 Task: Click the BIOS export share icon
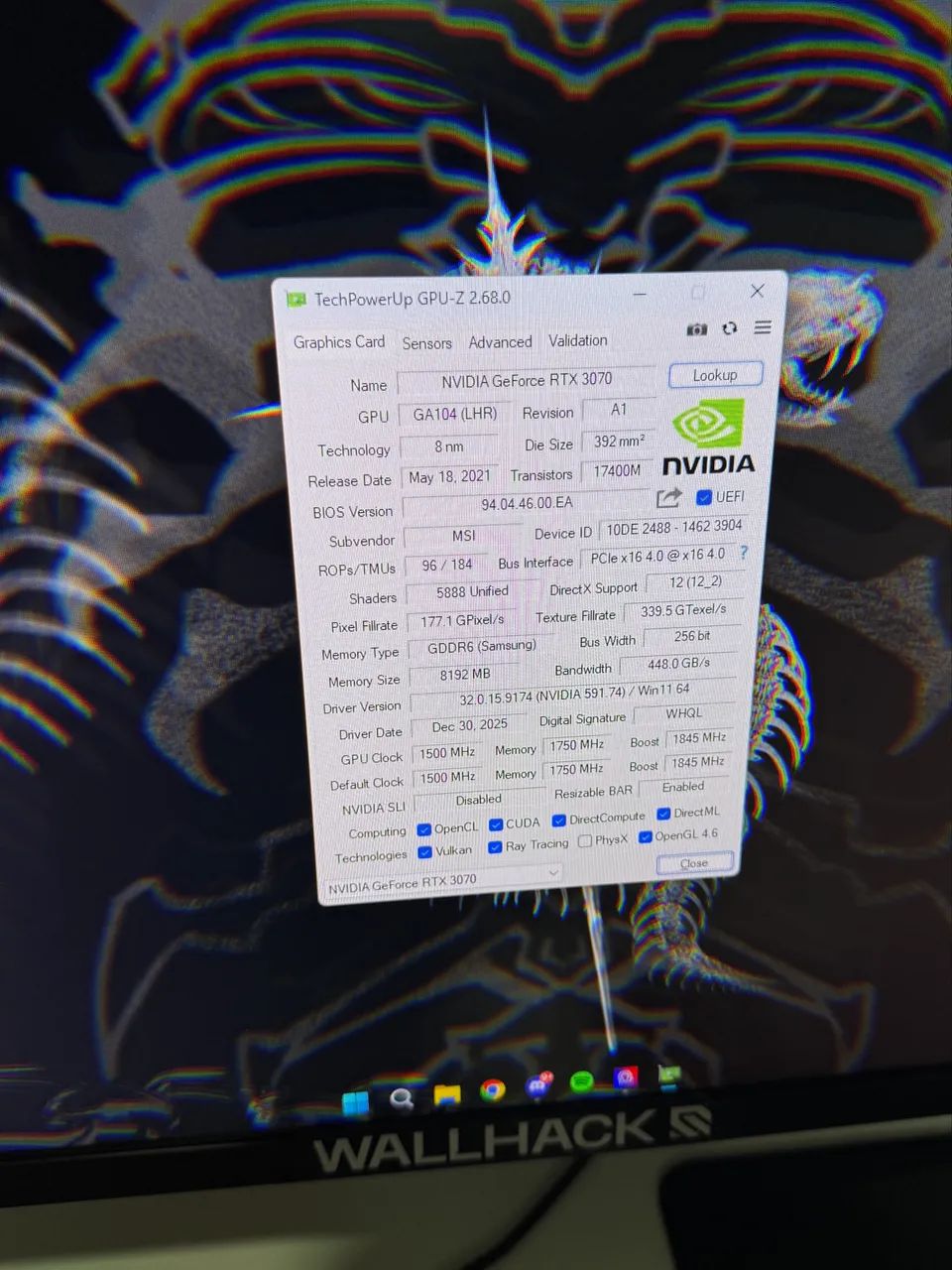[x=669, y=498]
